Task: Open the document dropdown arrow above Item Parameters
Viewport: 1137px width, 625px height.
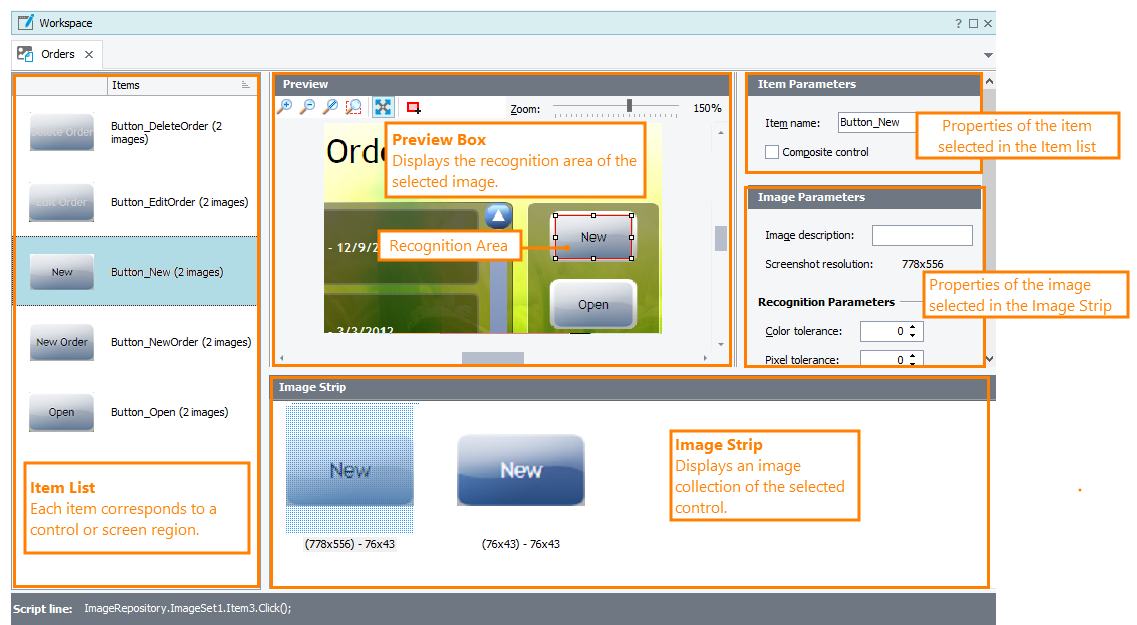Action: [988, 56]
